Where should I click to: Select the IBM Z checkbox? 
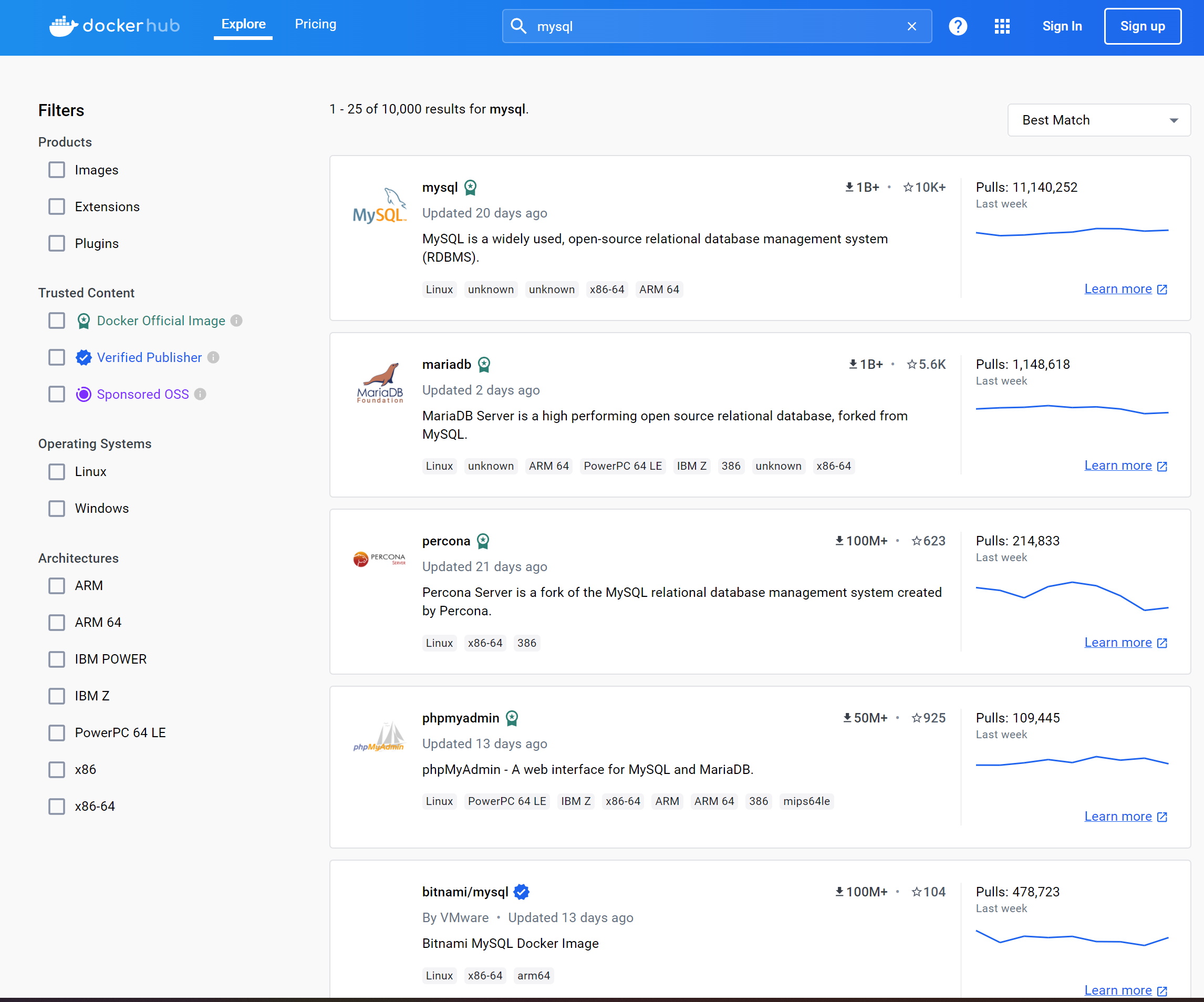[x=57, y=696]
